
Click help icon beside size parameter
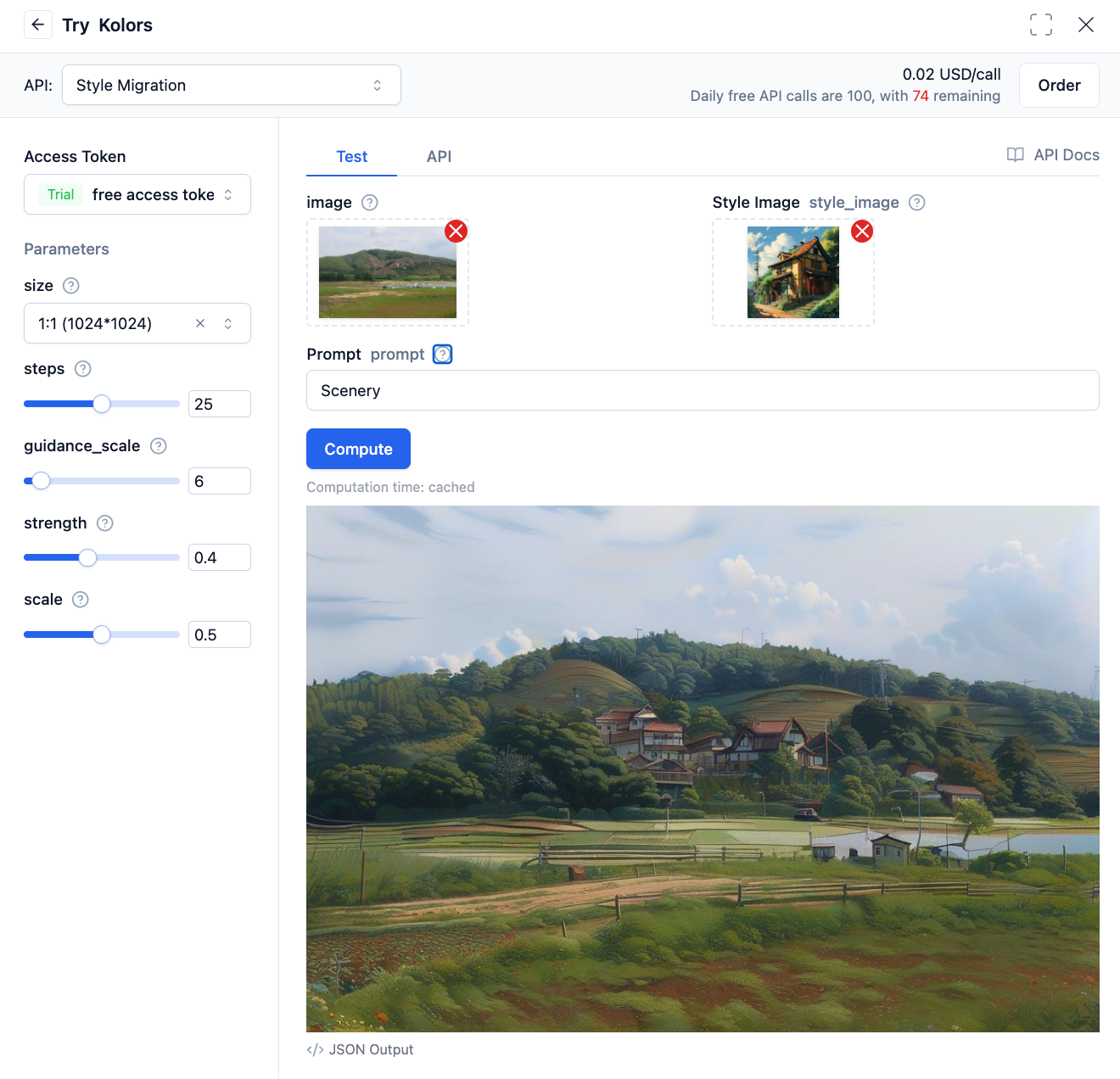tap(71, 286)
